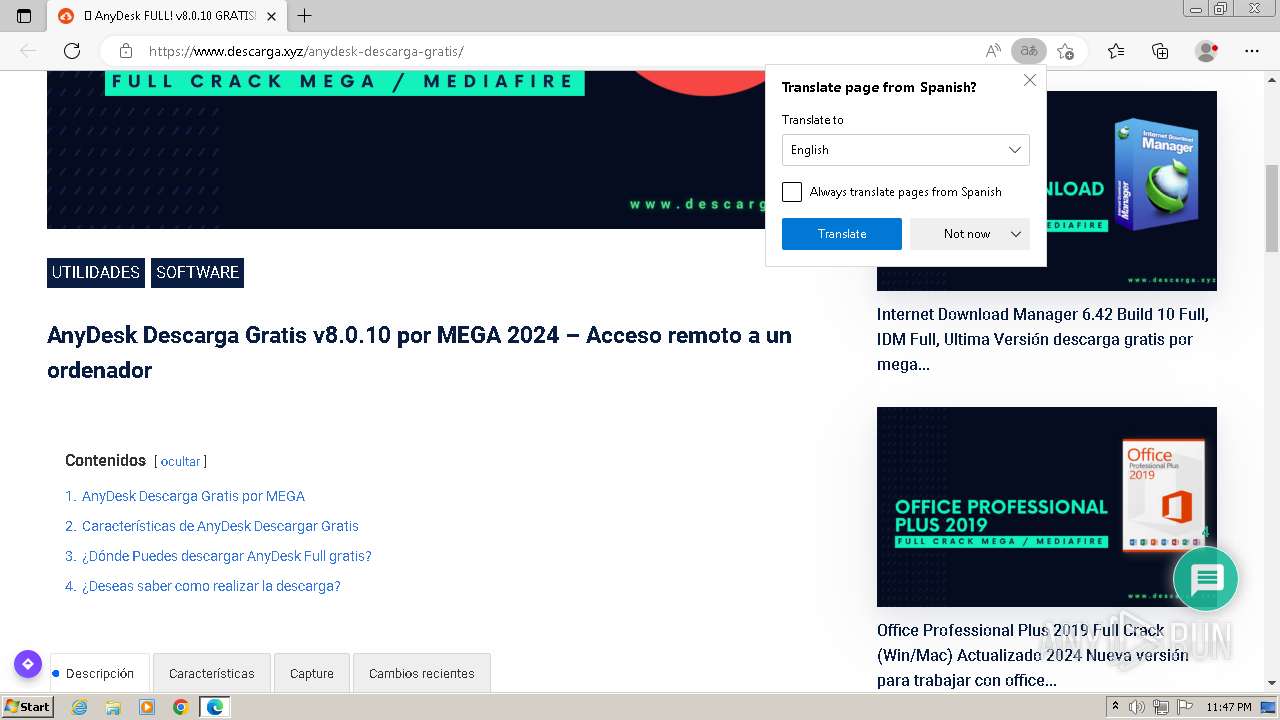
Task: Go to Características de AnyDesk Descargar Gratis
Action: pyautogui.click(x=220, y=526)
